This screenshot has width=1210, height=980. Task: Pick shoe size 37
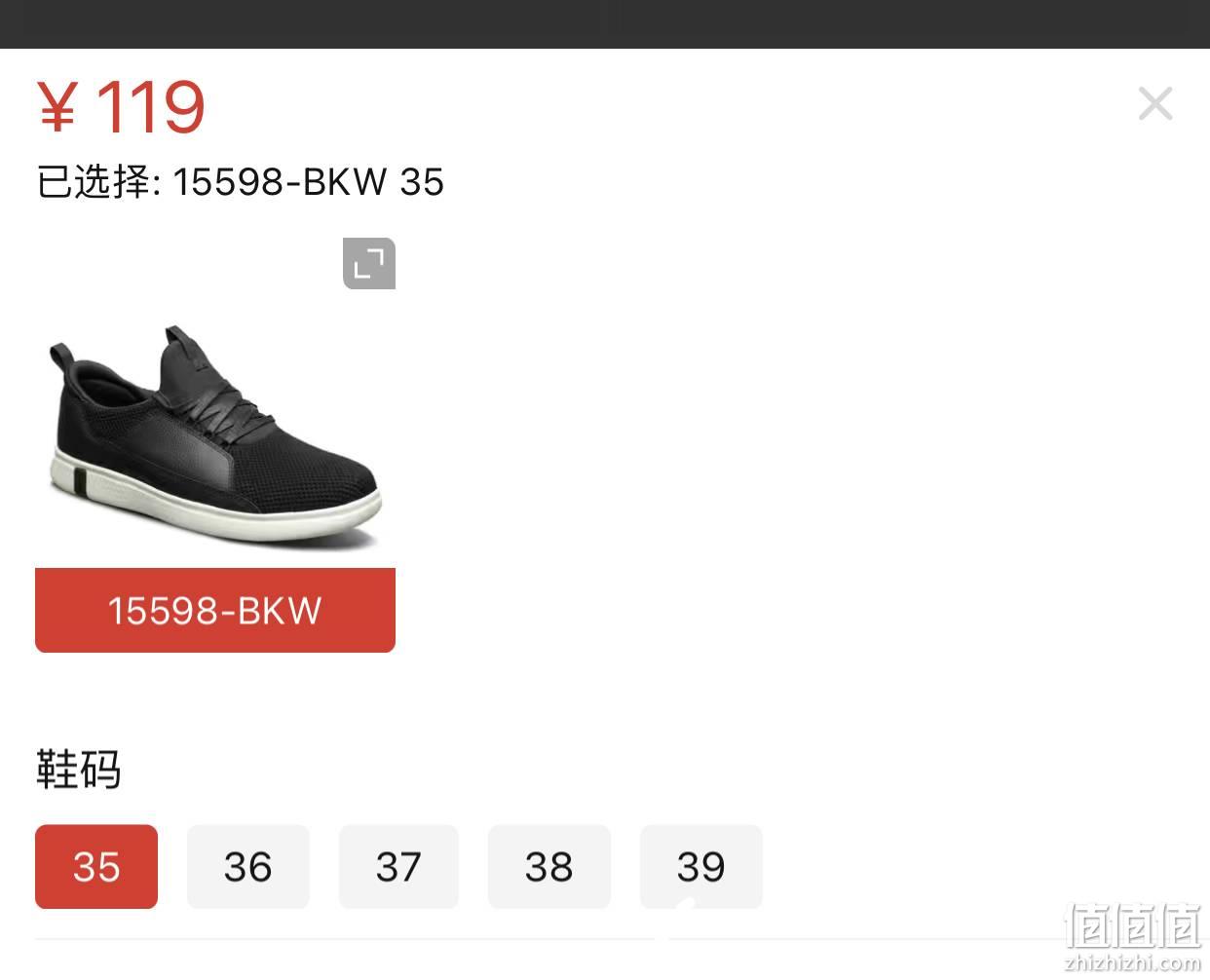(x=398, y=867)
